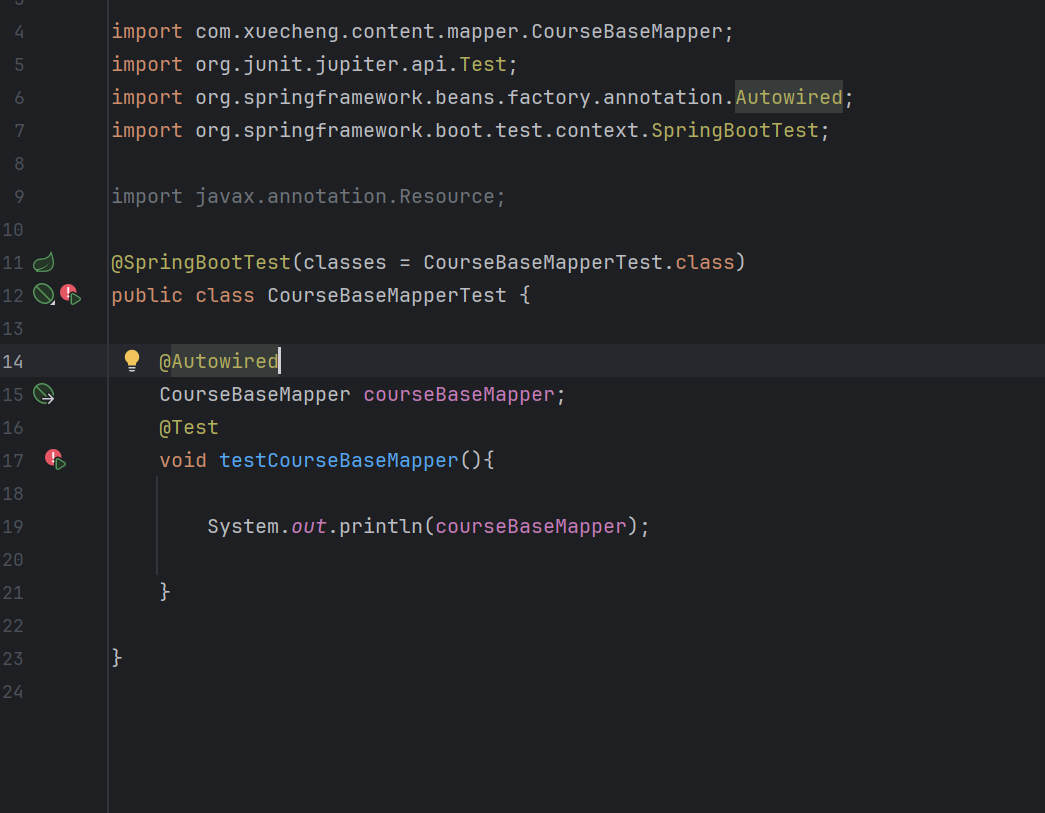Click line number 23 in the gutter
1045x813 pixels.
click(13, 659)
